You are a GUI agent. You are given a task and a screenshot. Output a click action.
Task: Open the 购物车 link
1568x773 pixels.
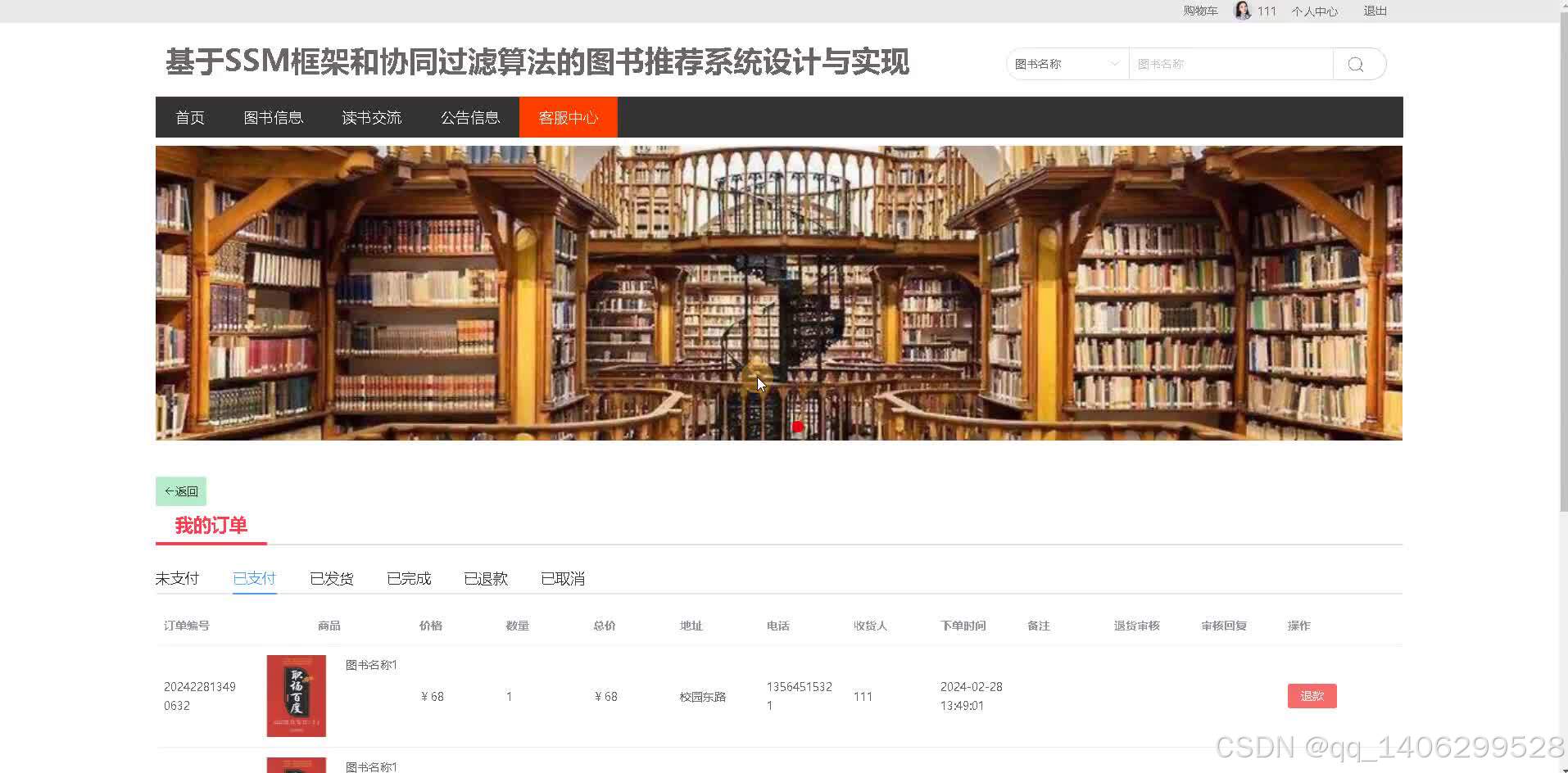coord(1200,11)
